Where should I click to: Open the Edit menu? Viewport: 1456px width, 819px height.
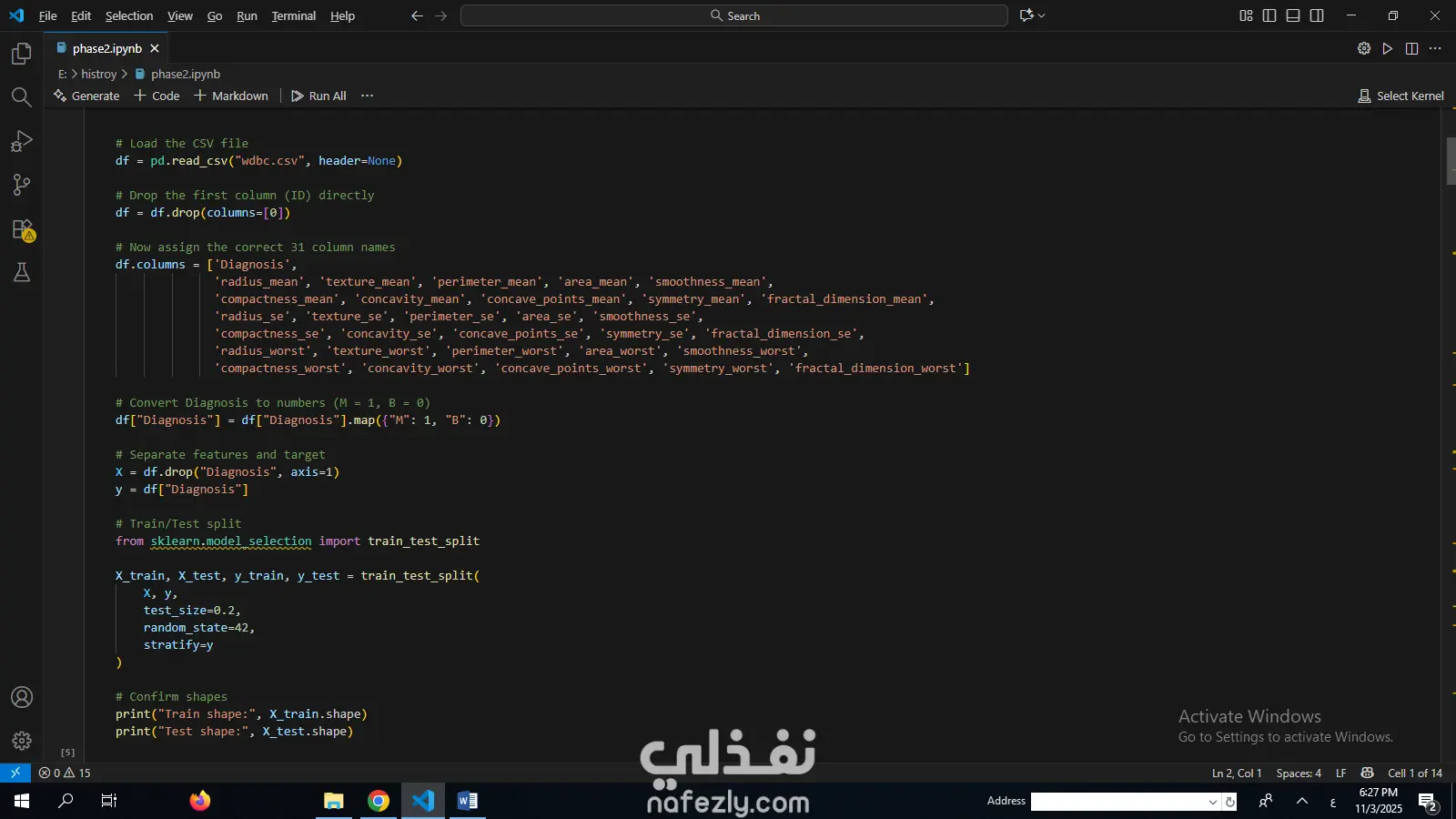(81, 15)
